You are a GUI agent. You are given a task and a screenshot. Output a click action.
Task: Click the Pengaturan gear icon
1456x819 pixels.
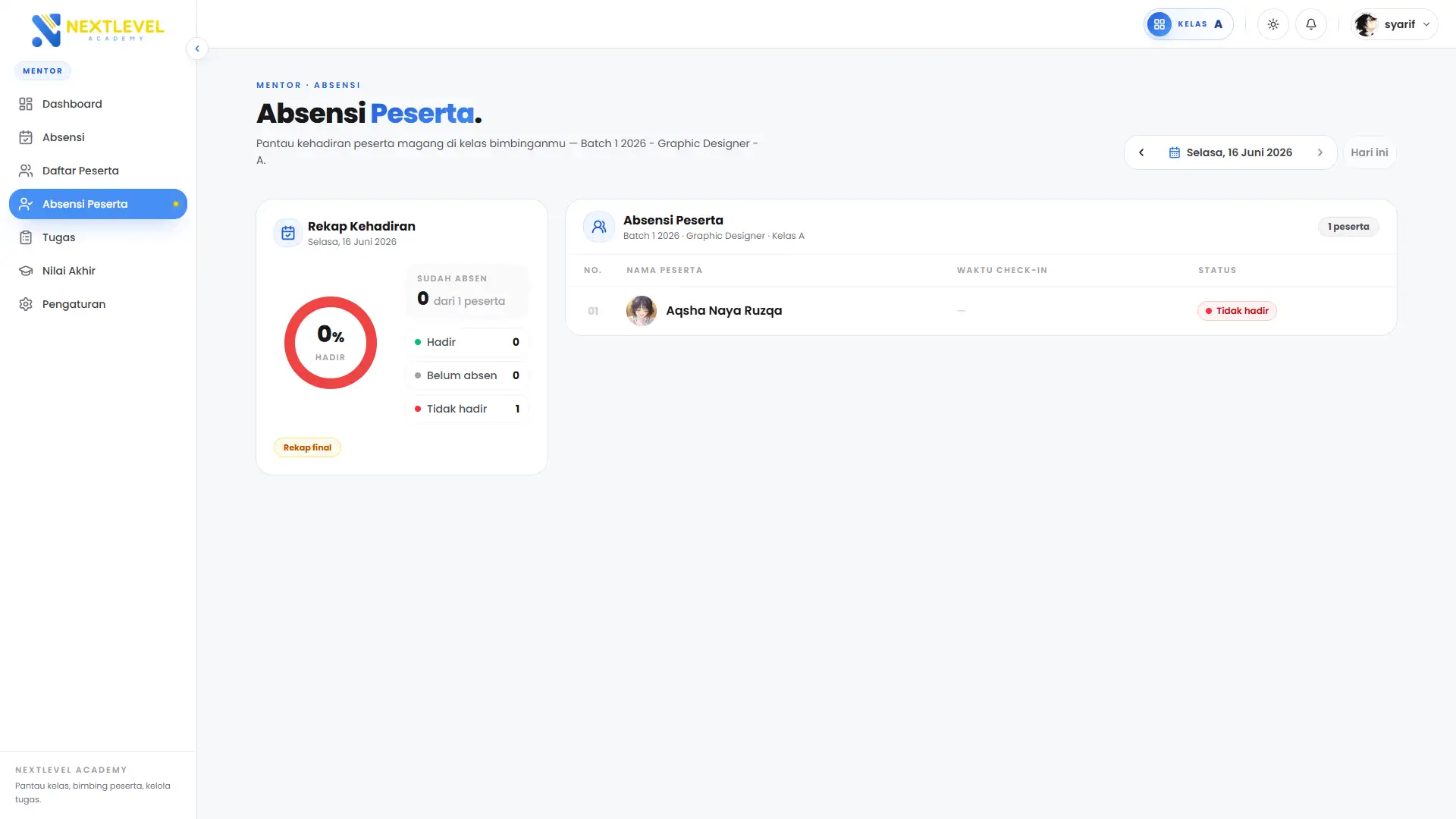click(26, 304)
